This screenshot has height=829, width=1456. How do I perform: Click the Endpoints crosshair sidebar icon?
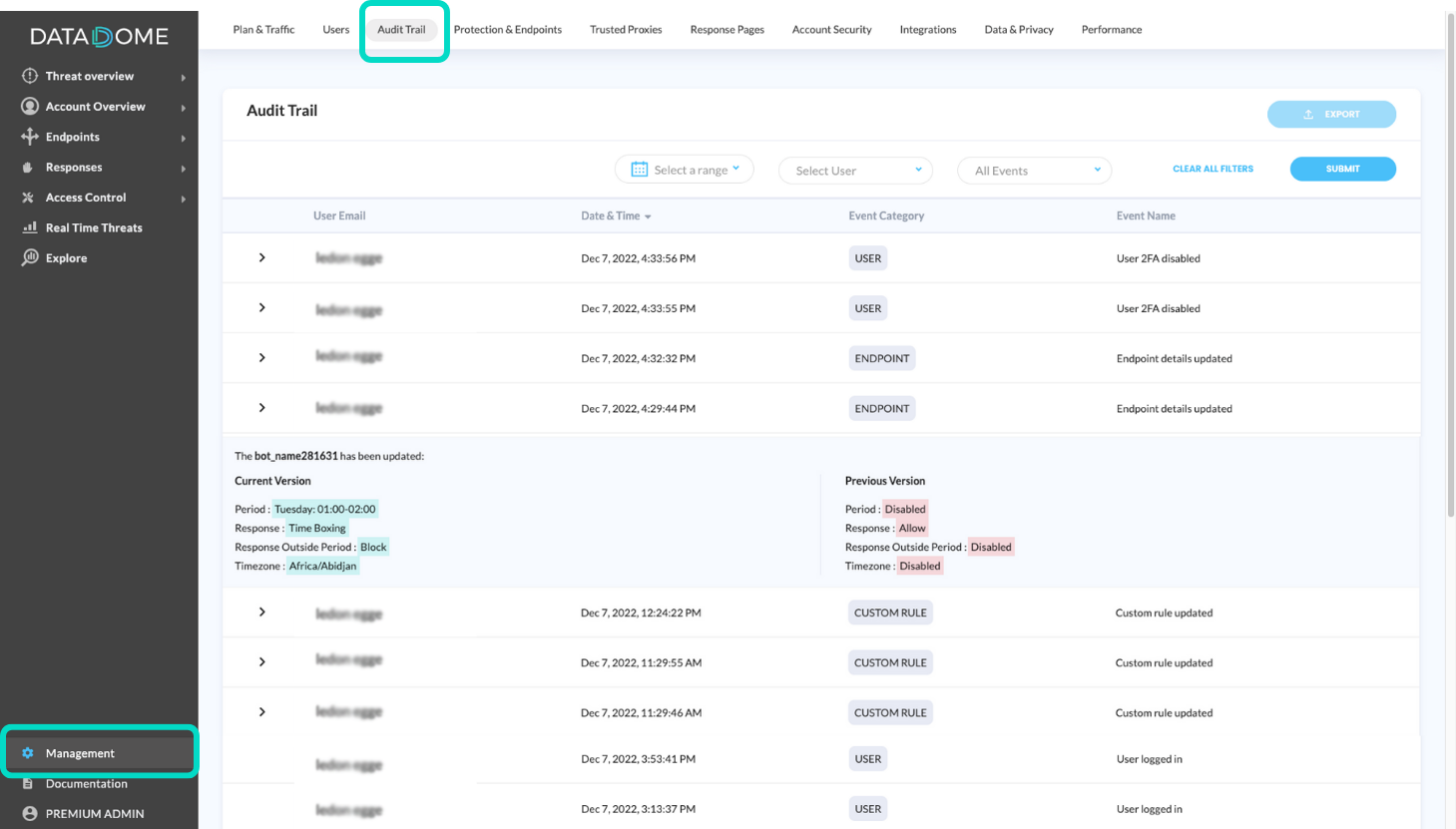click(x=29, y=136)
